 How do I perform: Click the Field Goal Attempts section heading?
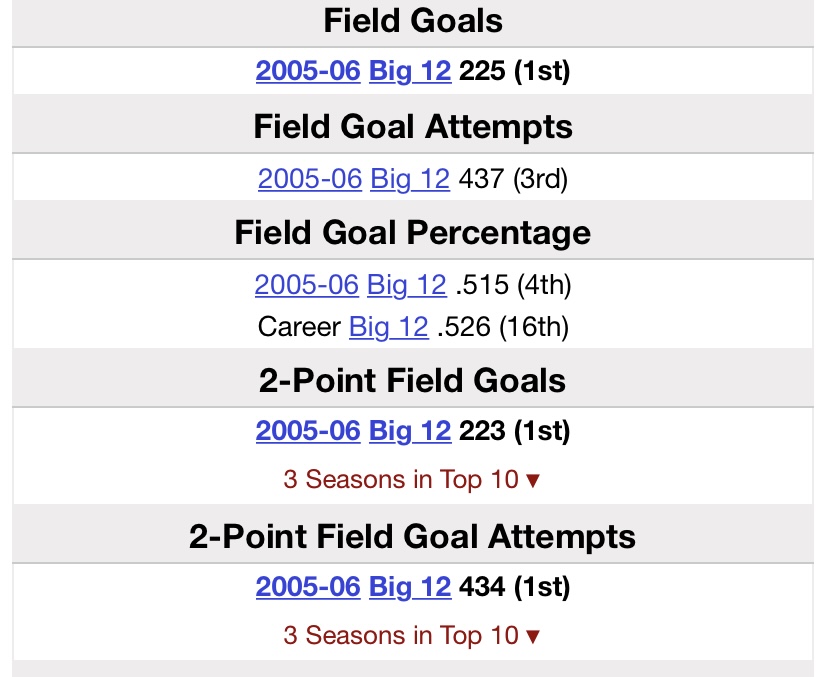[x=413, y=127]
